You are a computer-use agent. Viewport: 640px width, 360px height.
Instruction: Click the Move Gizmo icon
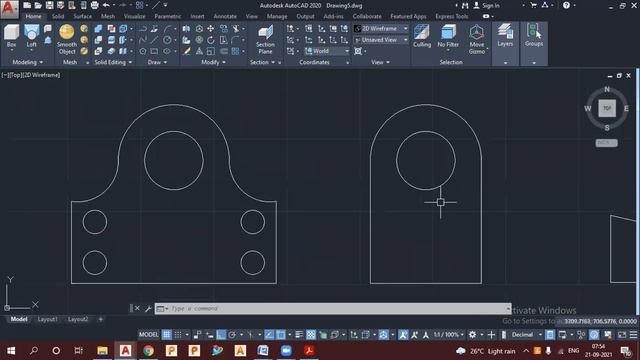pyautogui.click(x=476, y=33)
